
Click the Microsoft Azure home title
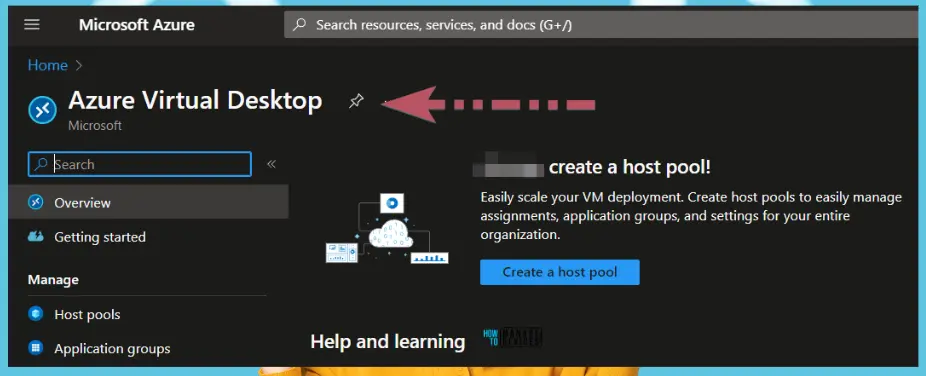coord(136,25)
